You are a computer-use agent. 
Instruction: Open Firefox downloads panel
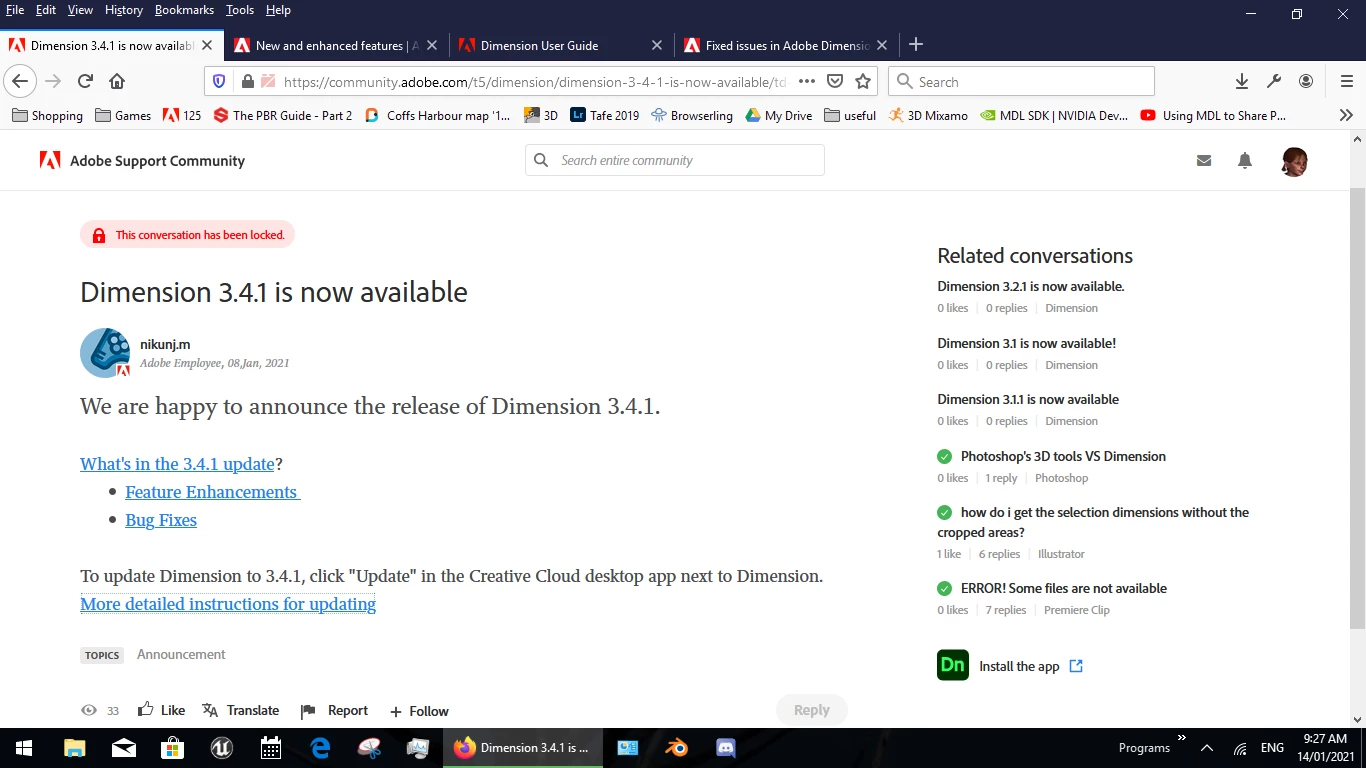click(1242, 81)
